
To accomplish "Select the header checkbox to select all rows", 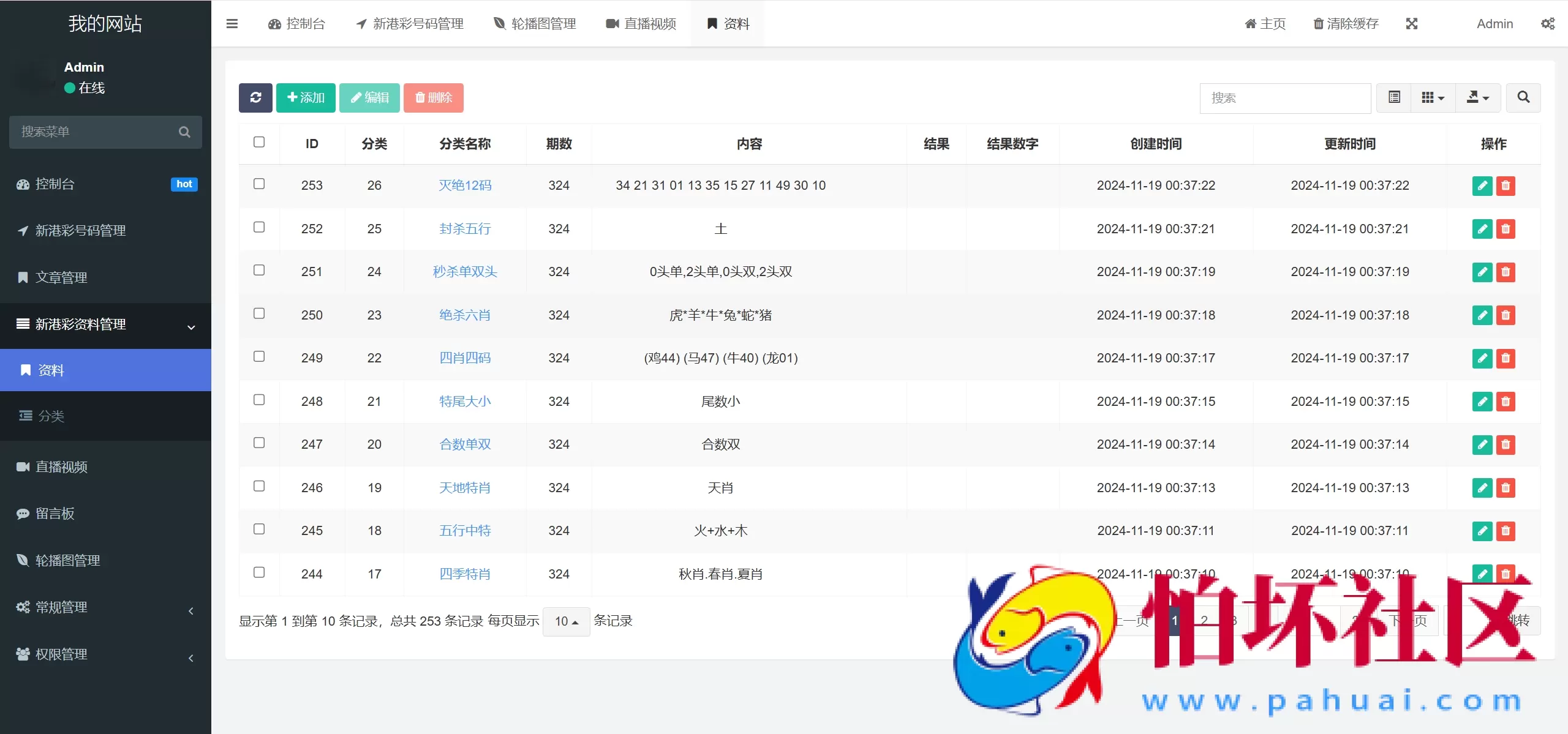I will pyautogui.click(x=260, y=141).
